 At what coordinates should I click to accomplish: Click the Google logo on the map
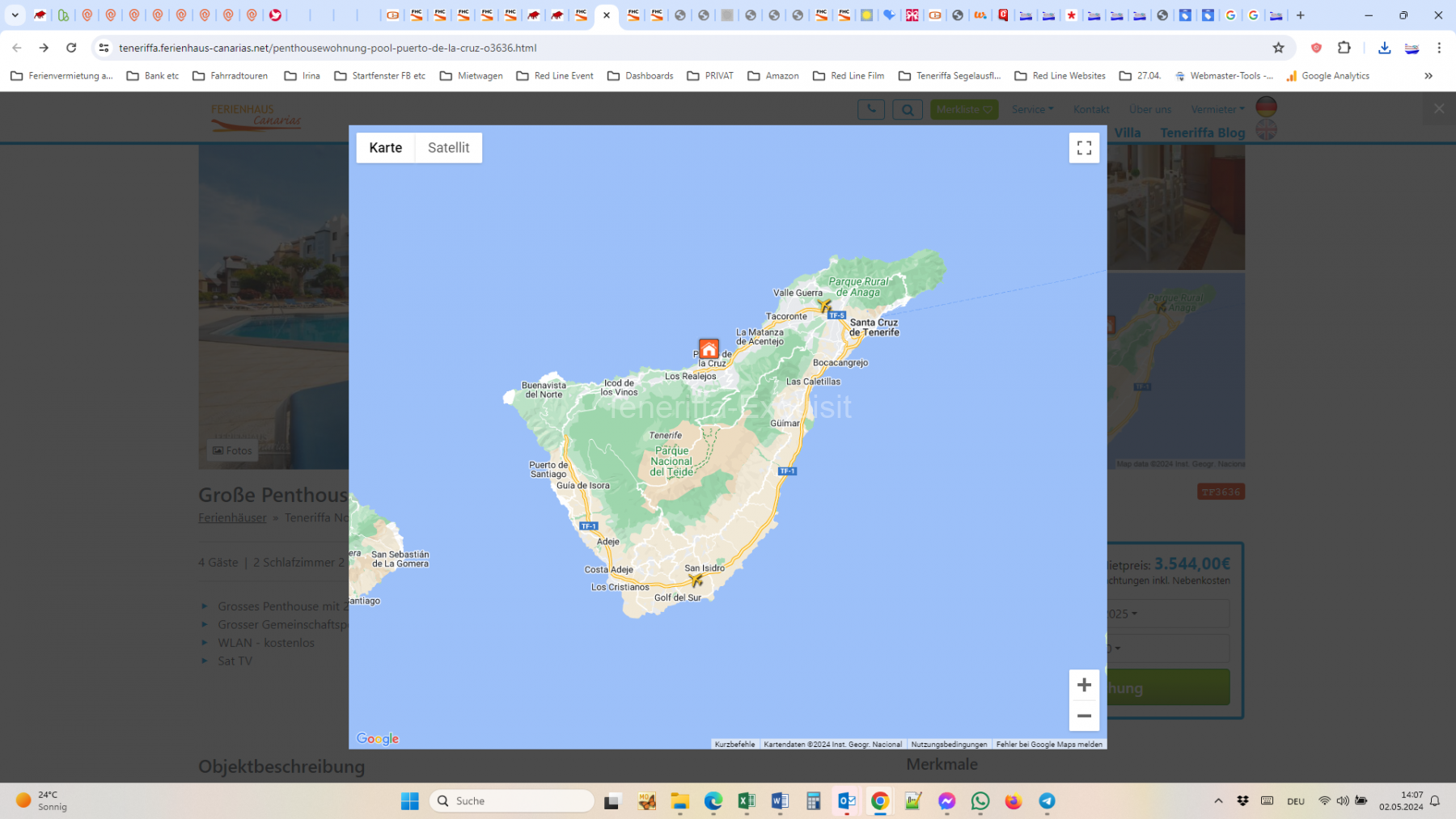click(x=378, y=739)
